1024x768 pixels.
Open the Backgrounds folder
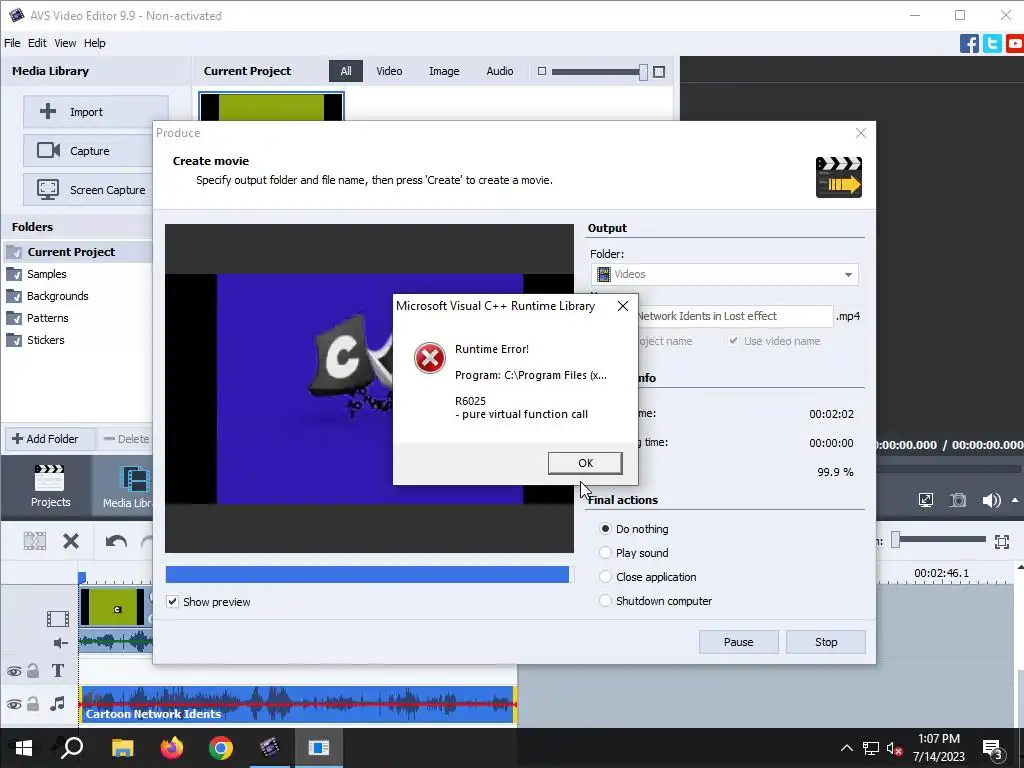[x=57, y=296]
